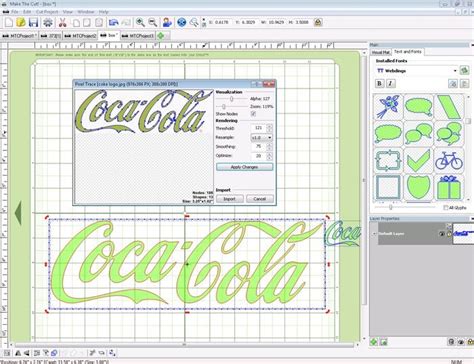Expand the Default Layer row arrow
The width and height of the screenshot is (474, 364).
coord(374,234)
